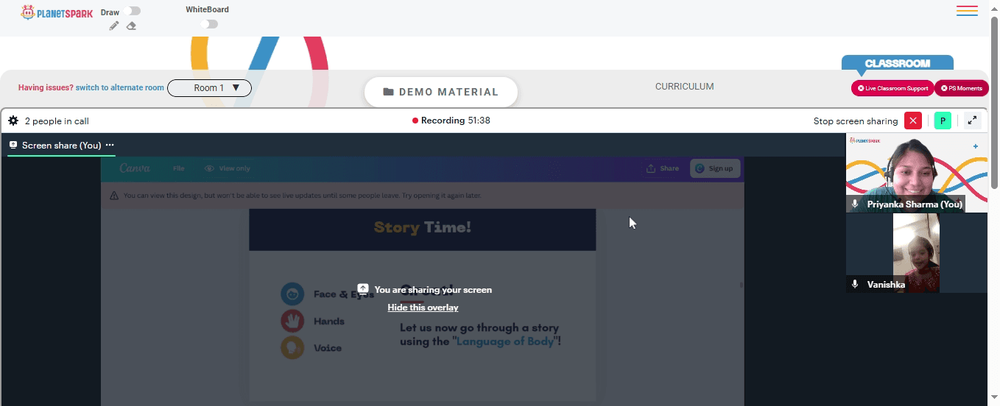1000x406 pixels.
Task: Click Priyanka Sharma's microphone icon
Action: pos(855,204)
